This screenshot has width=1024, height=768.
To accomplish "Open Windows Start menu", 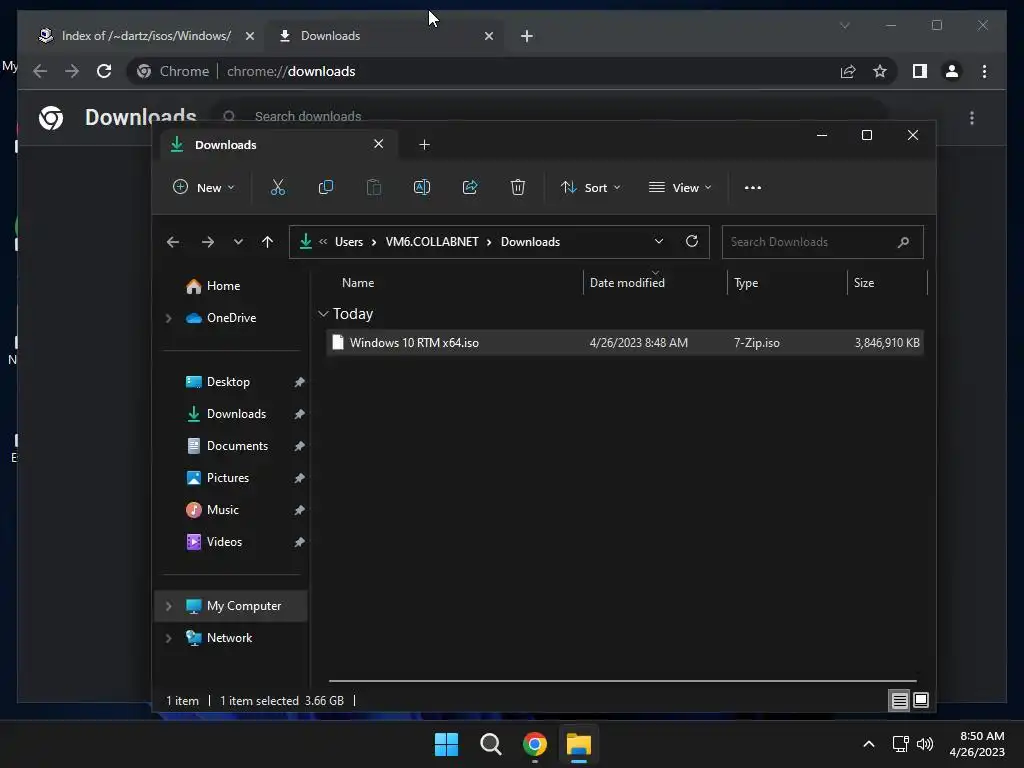I will pyautogui.click(x=447, y=744).
